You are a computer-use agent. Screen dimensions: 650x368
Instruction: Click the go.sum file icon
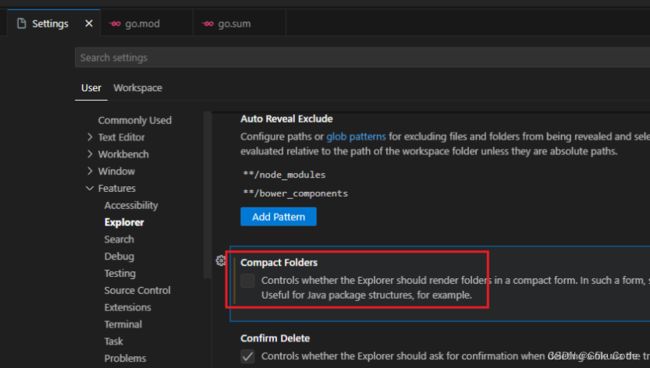click(x=208, y=24)
